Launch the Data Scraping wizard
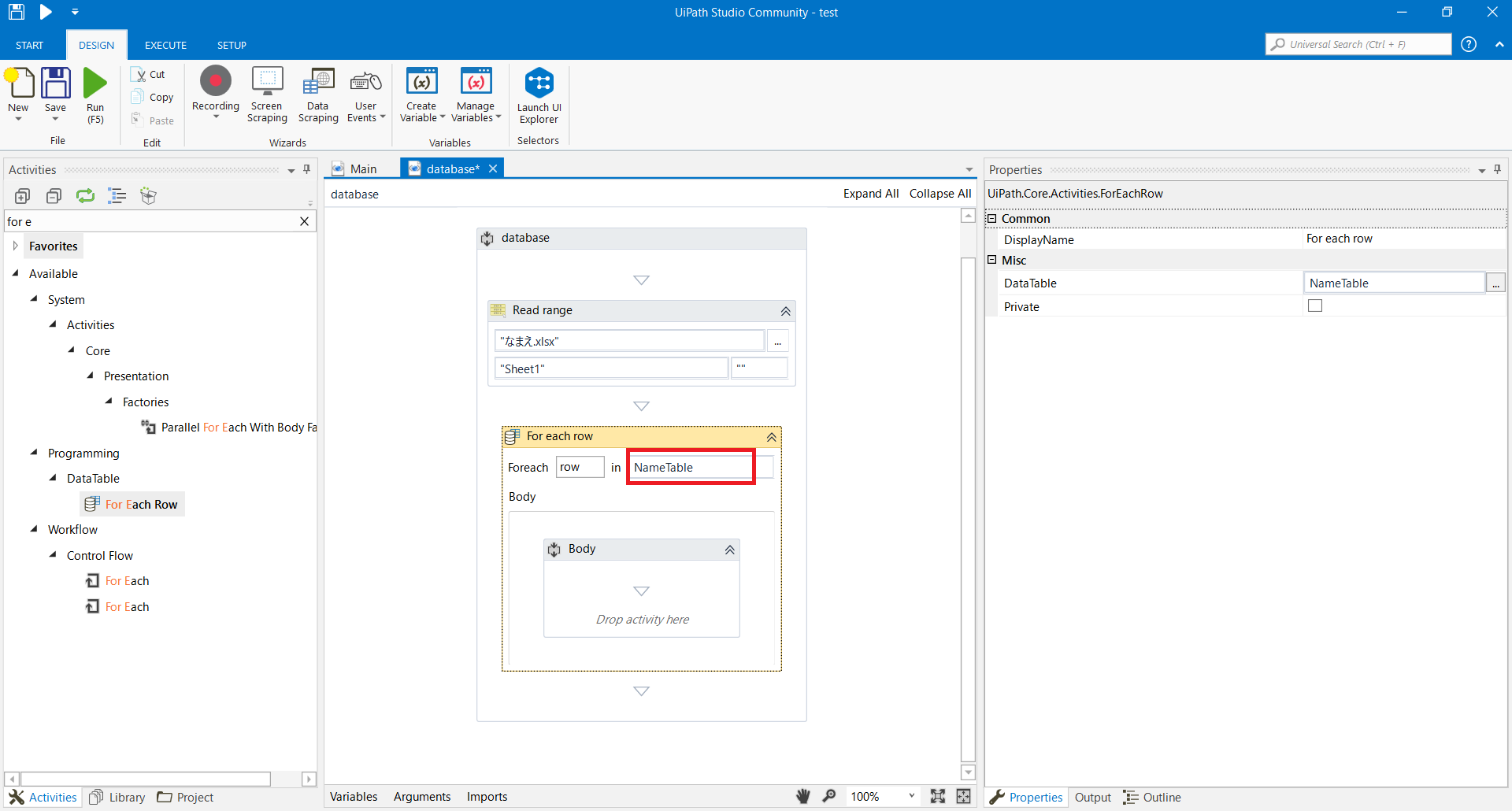Image resolution: width=1512 pixels, height=811 pixels. (318, 92)
